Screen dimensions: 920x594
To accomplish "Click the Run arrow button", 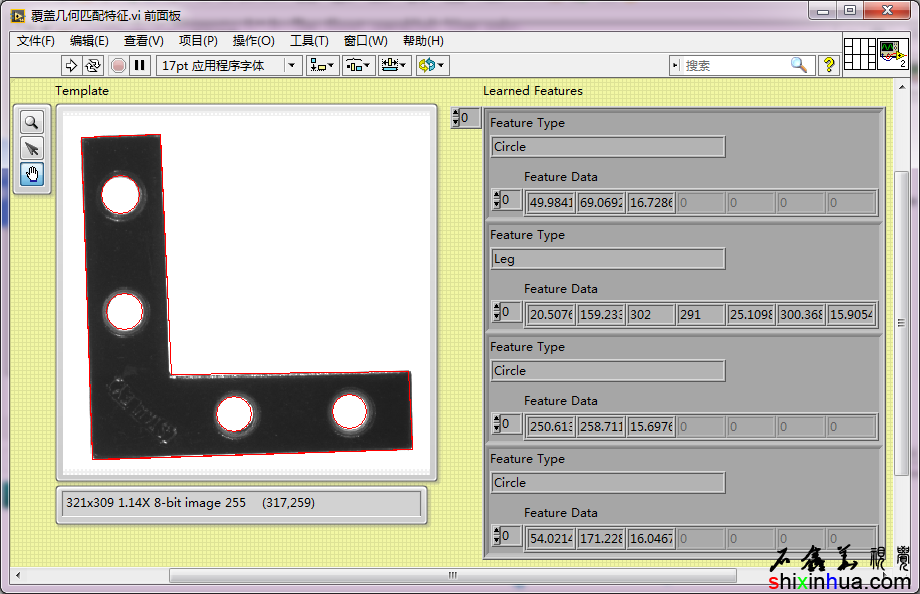I will [x=71, y=65].
